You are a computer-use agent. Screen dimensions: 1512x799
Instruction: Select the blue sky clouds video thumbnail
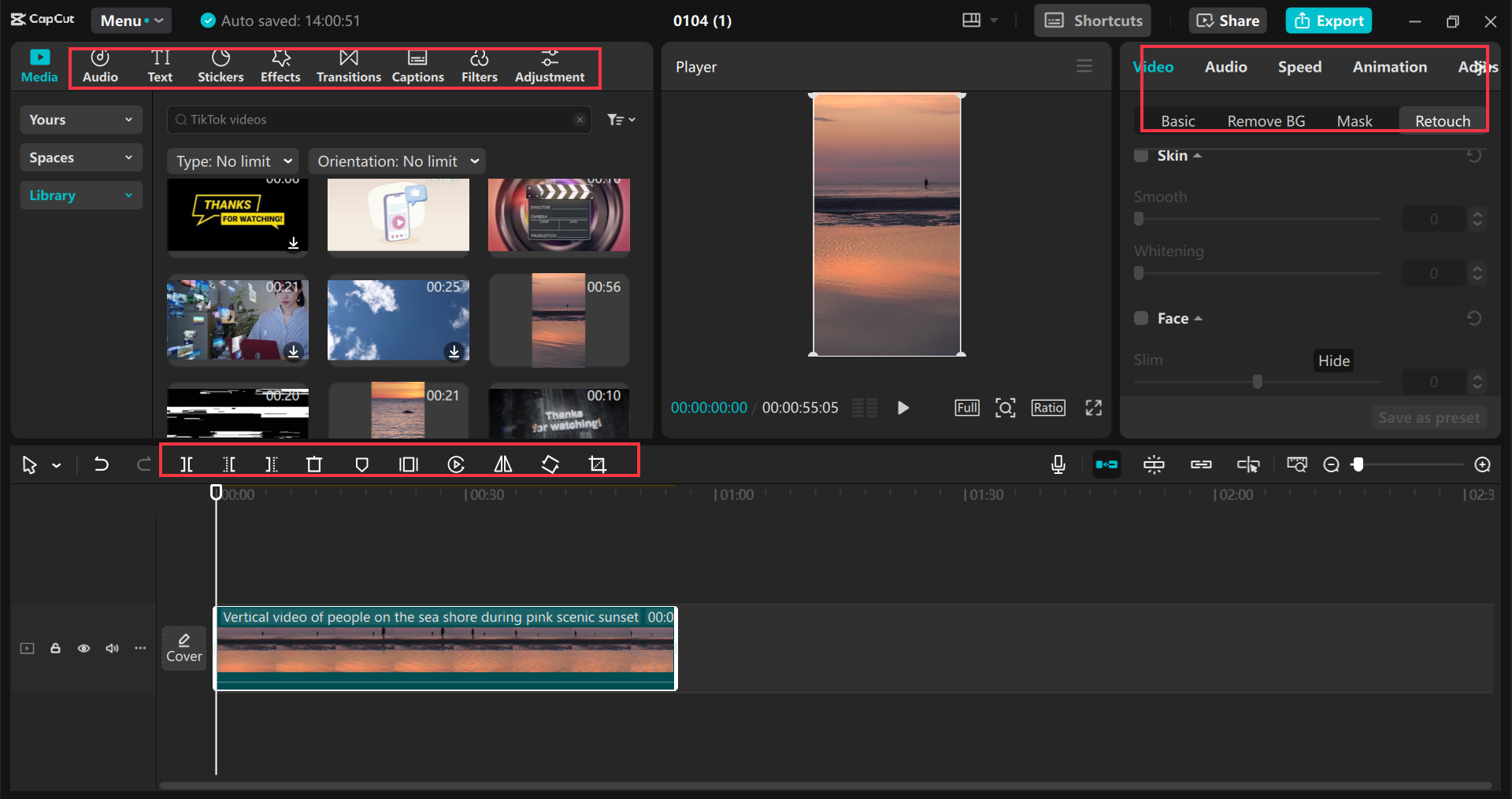tap(398, 320)
